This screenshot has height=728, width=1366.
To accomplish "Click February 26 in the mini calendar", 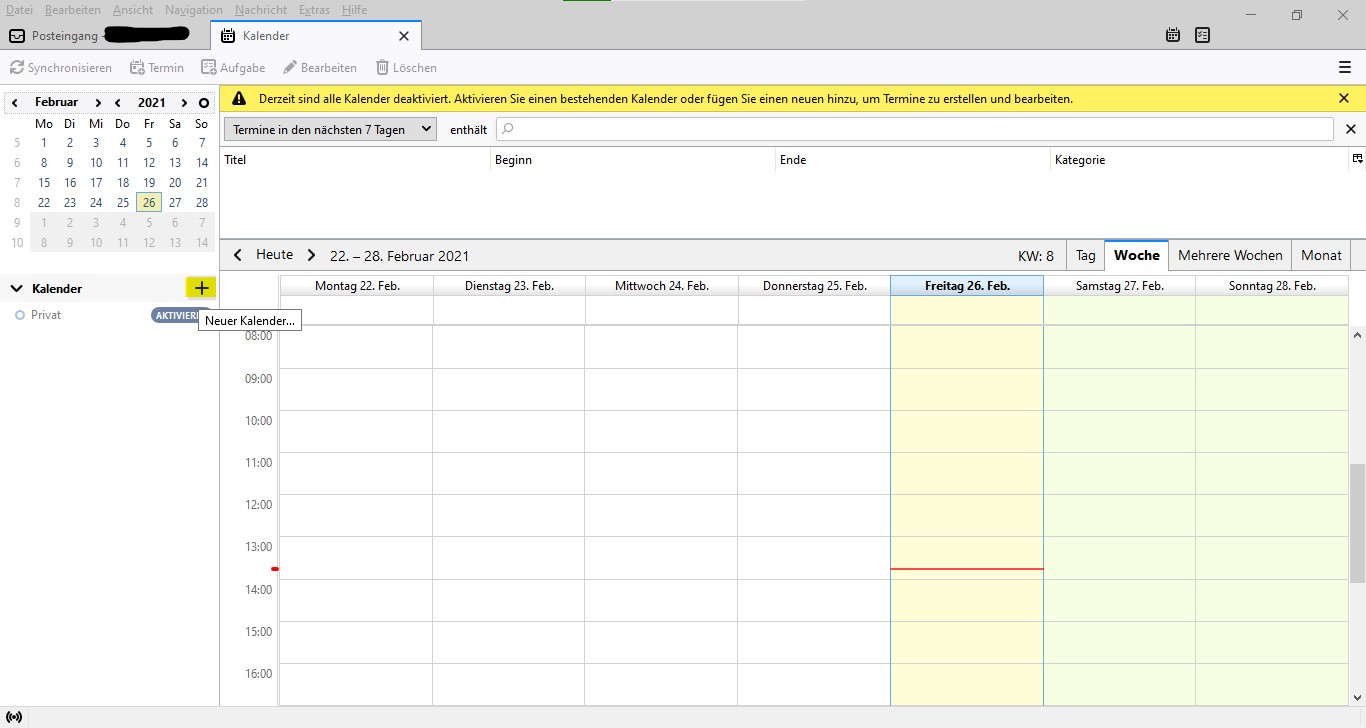I will [148, 202].
